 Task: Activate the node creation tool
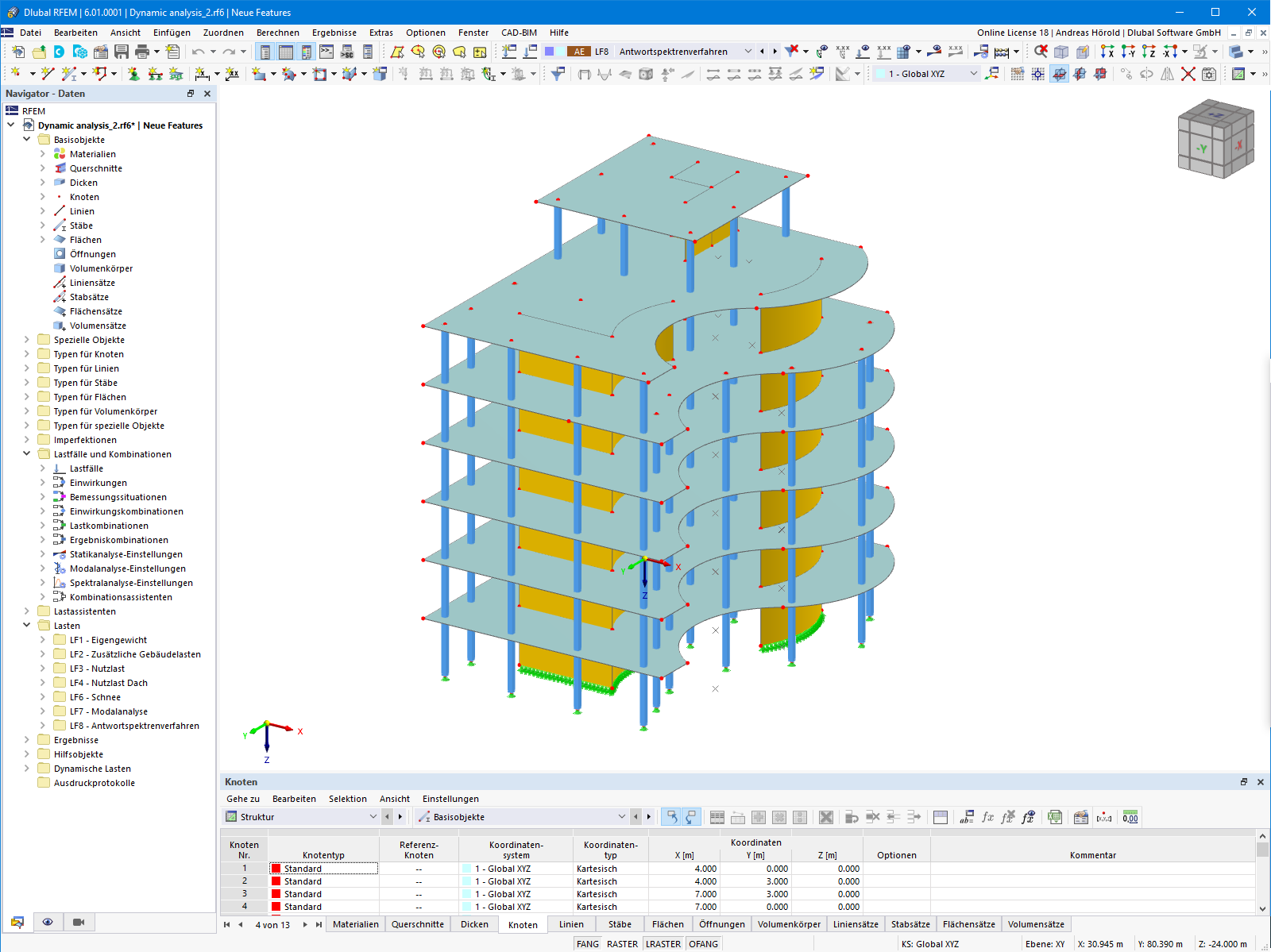click(17, 73)
